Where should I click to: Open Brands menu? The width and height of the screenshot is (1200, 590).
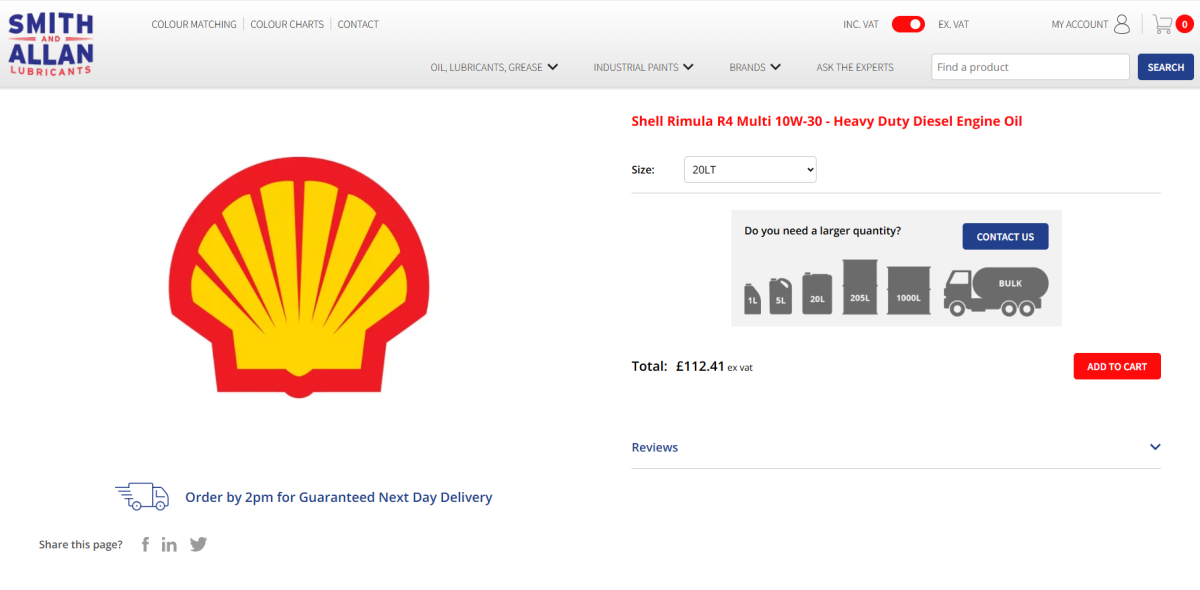[x=755, y=67]
